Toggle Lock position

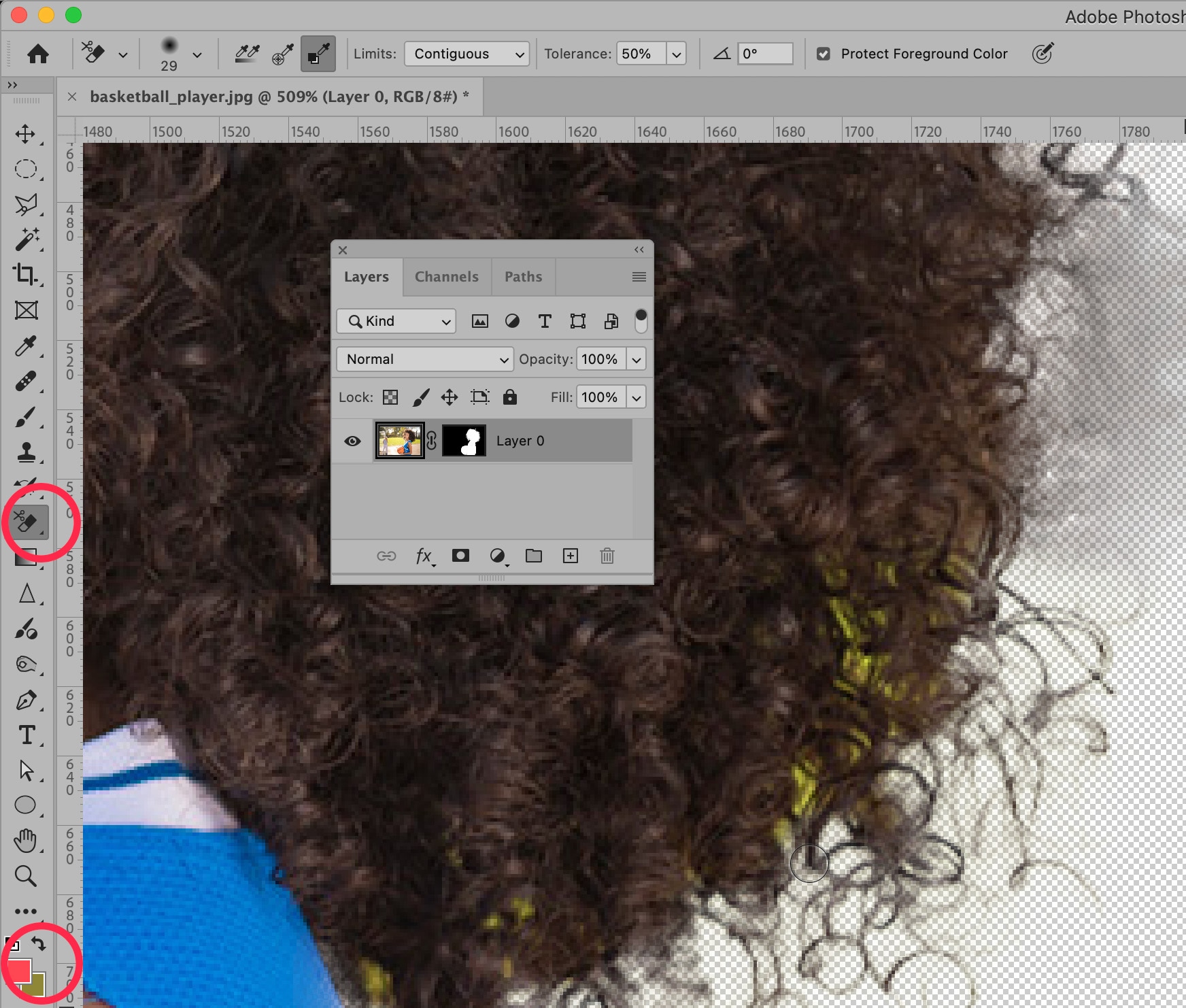pos(450,397)
